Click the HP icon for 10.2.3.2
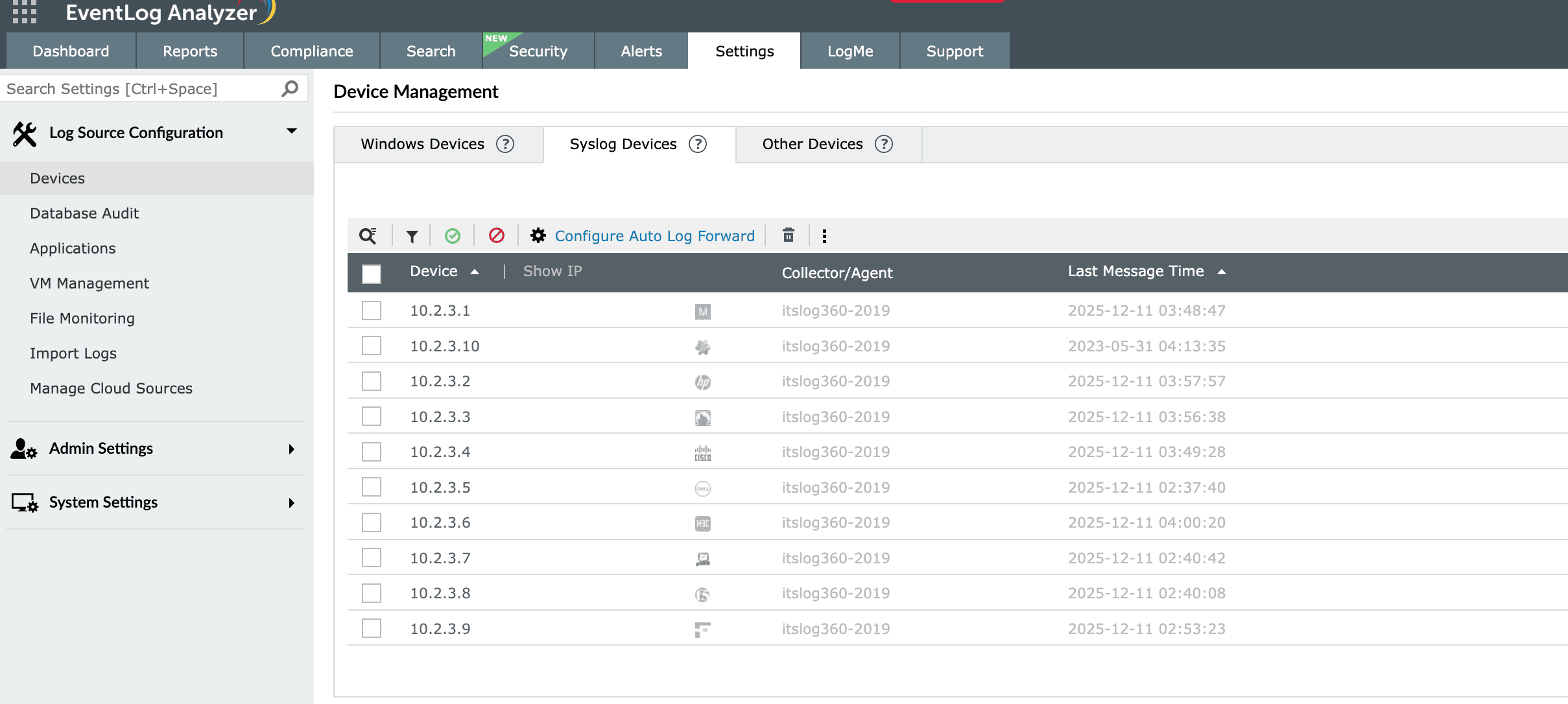Screen dimensions: 1568x704 pos(703,382)
